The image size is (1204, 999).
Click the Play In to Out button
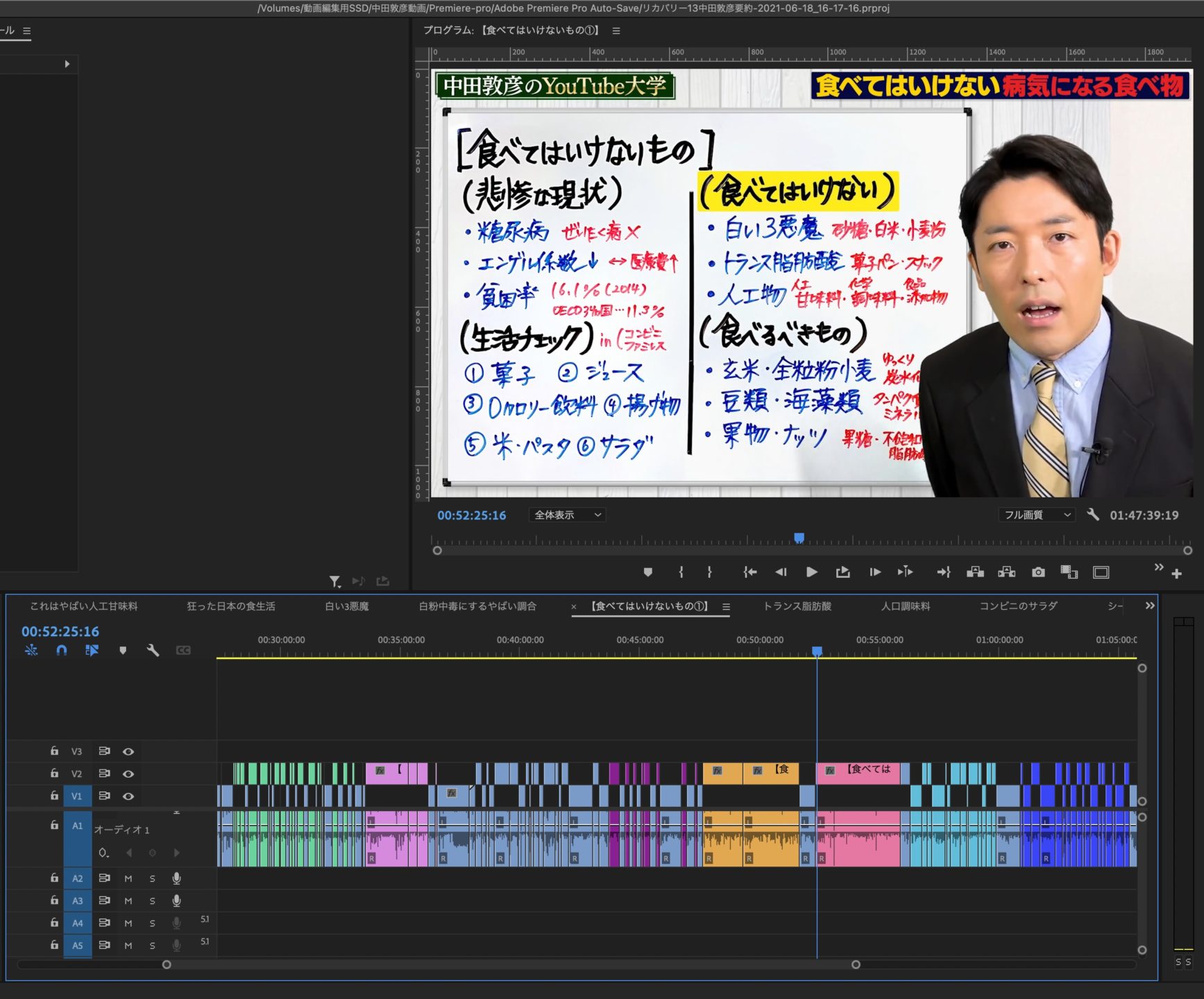click(x=843, y=572)
